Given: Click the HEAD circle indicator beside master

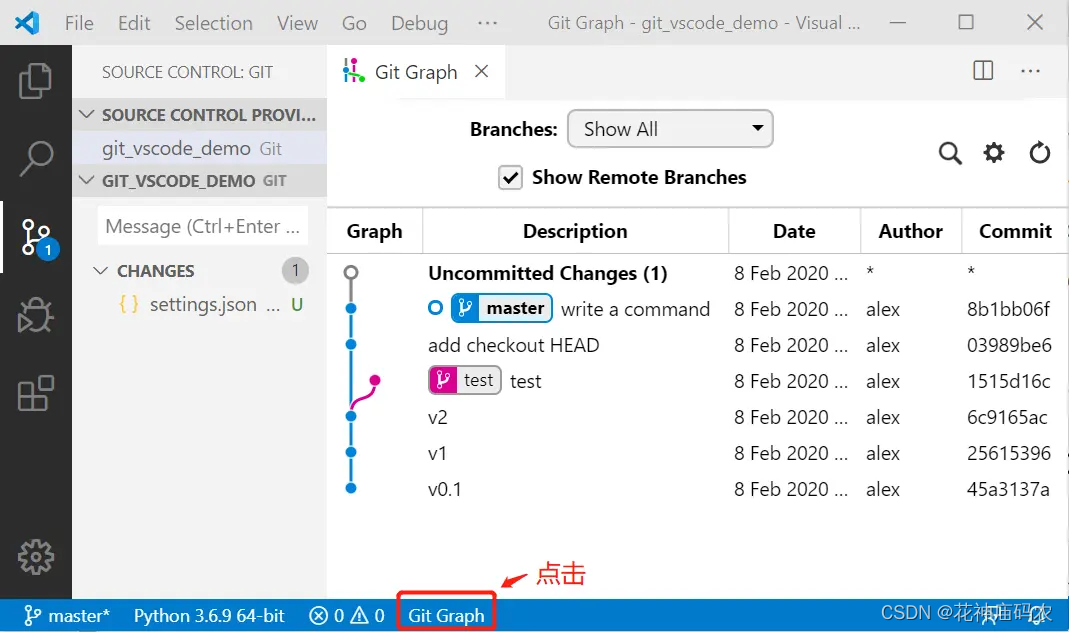Looking at the screenshot, I should [x=436, y=308].
